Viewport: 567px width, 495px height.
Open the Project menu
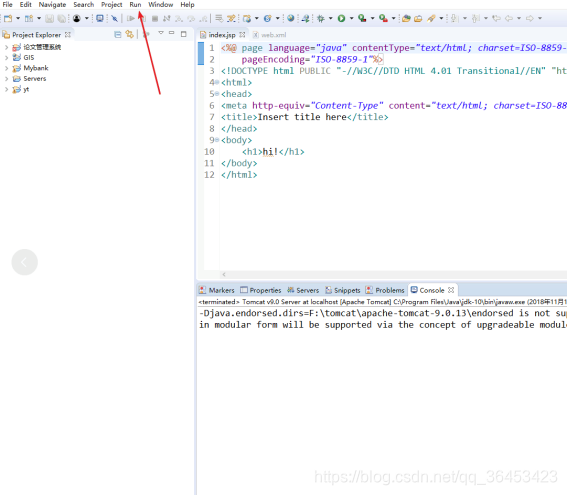[111, 5]
